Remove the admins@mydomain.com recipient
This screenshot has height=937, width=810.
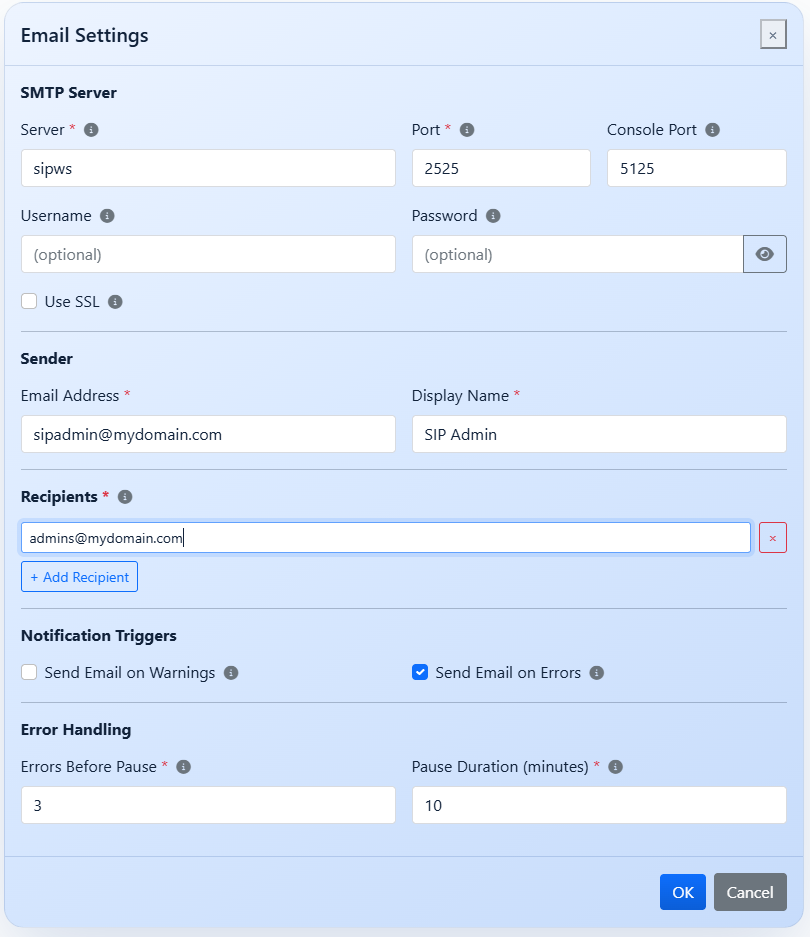tap(773, 538)
